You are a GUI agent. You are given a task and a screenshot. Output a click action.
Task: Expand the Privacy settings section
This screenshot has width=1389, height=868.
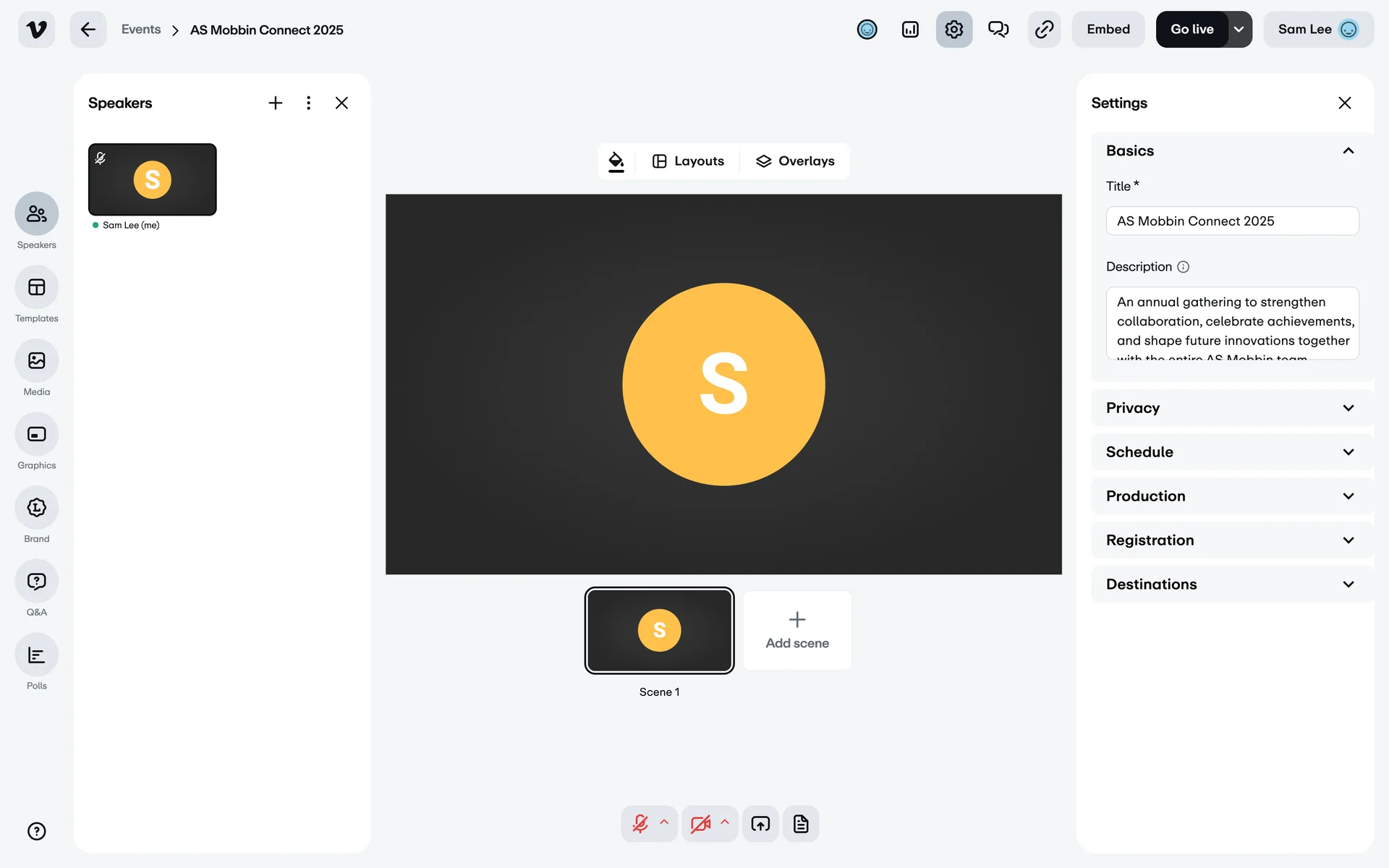[1231, 408]
